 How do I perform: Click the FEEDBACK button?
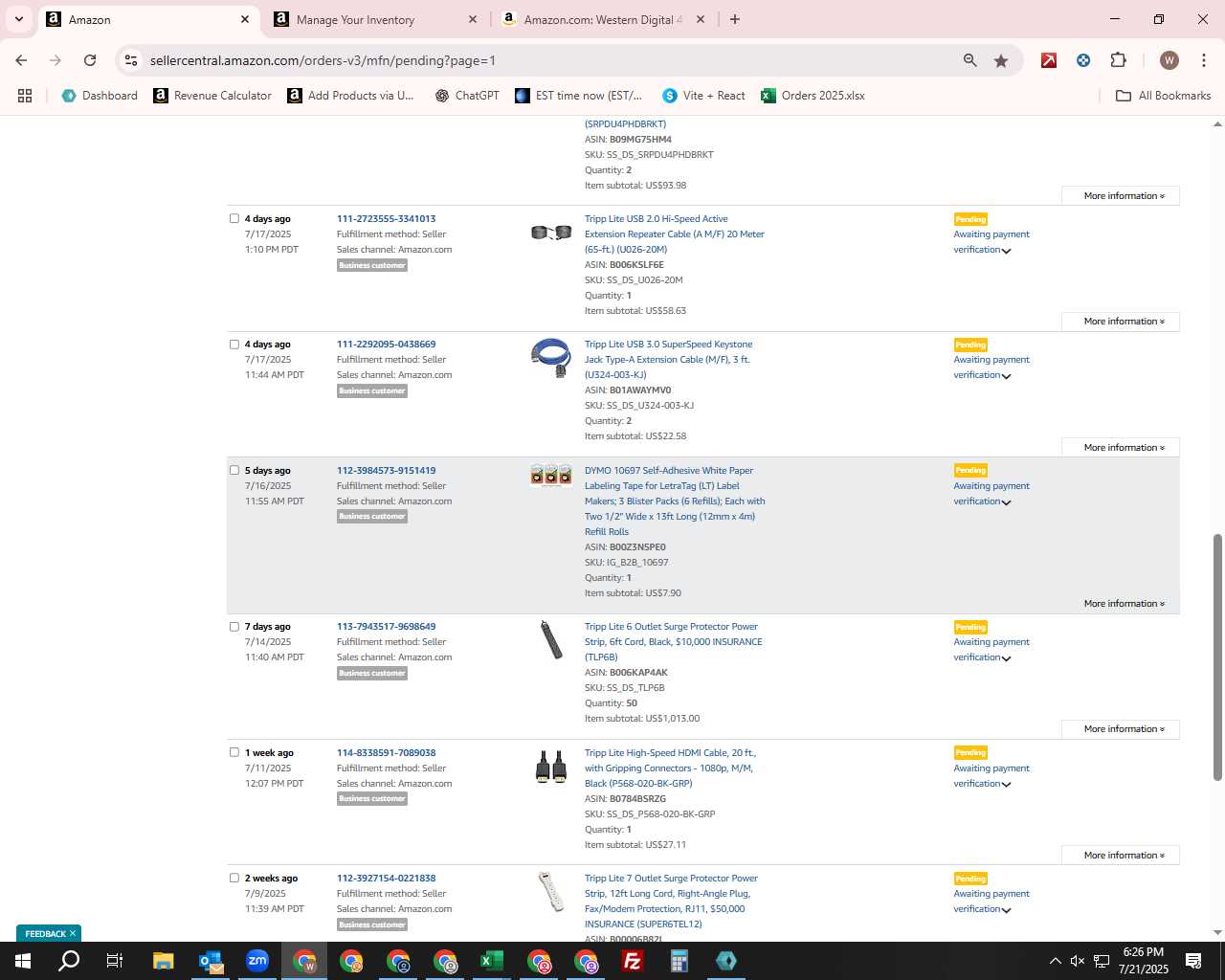49,933
